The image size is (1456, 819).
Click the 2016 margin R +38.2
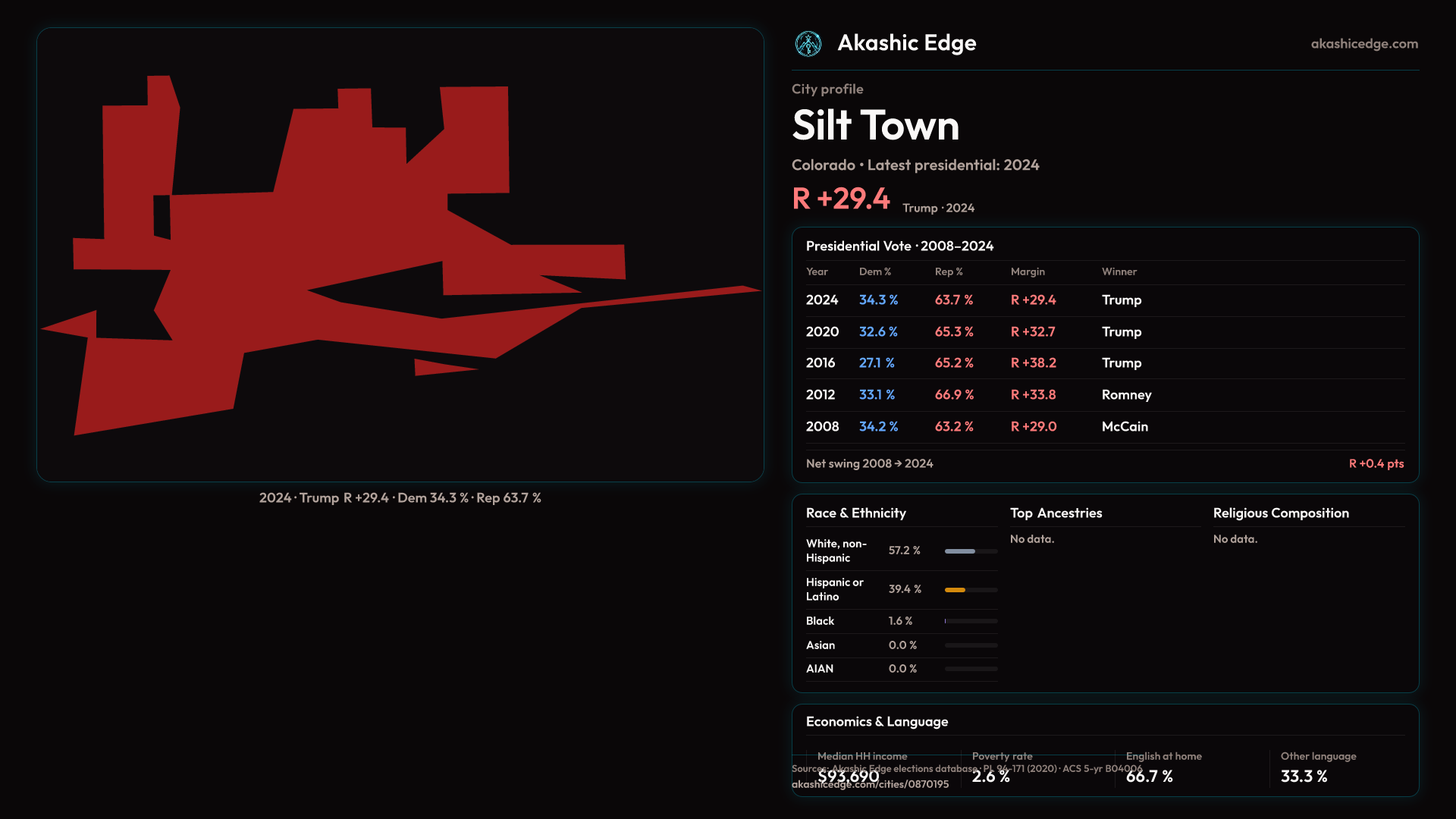[x=1033, y=363]
